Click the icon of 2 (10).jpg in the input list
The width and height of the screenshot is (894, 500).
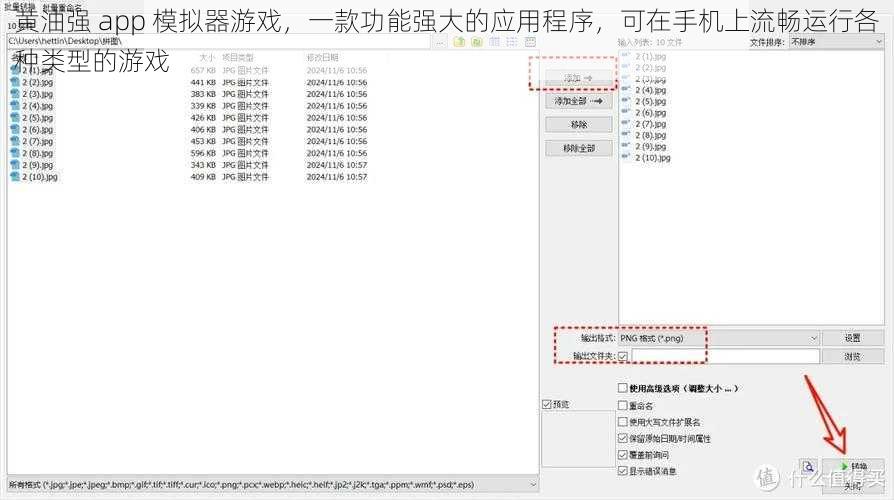(625, 157)
